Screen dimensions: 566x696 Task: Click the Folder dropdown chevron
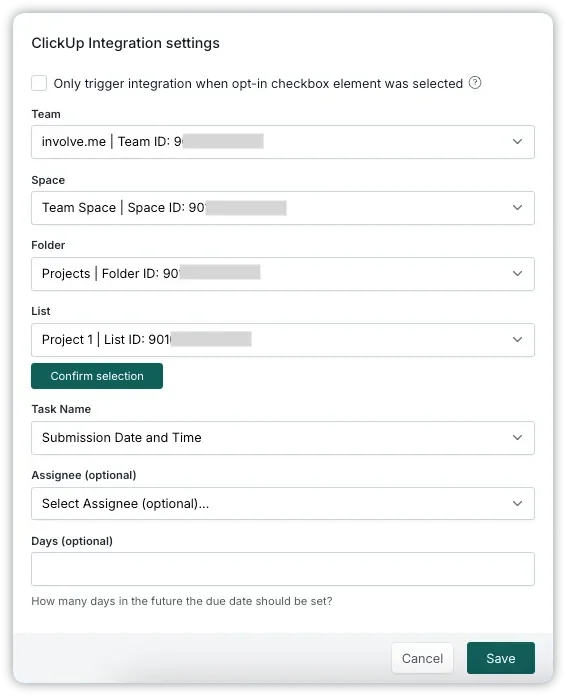(517, 273)
